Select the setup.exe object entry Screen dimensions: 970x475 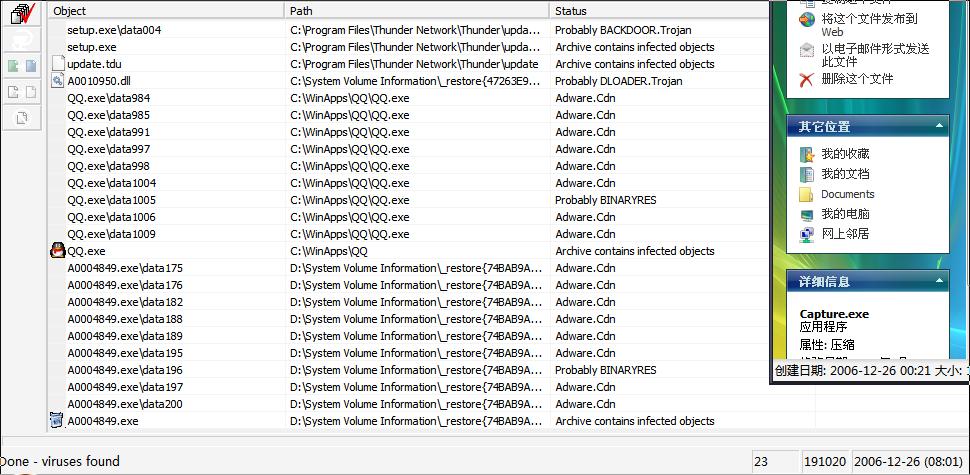coord(92,47)
